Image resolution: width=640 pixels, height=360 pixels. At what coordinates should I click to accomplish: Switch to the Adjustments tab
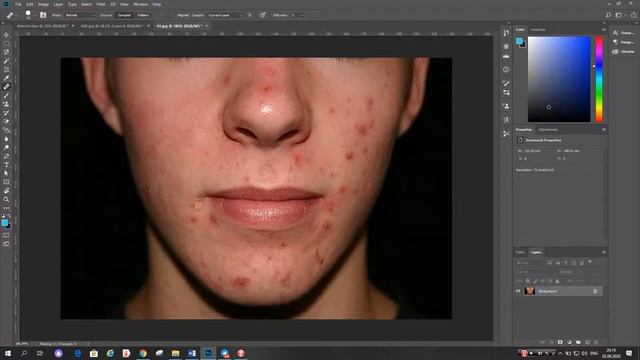click(x=548, y=130)
